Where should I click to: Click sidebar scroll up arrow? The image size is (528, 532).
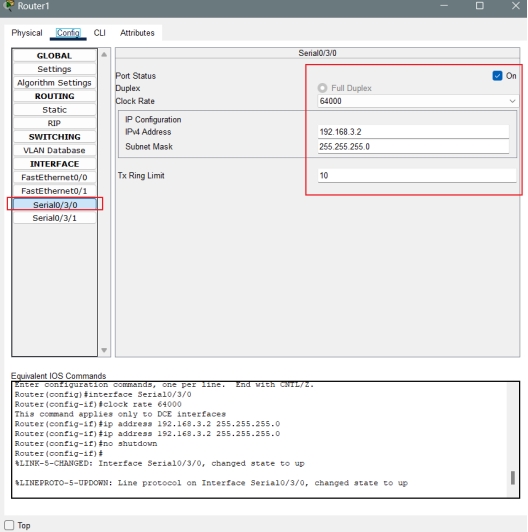[104, 55]
